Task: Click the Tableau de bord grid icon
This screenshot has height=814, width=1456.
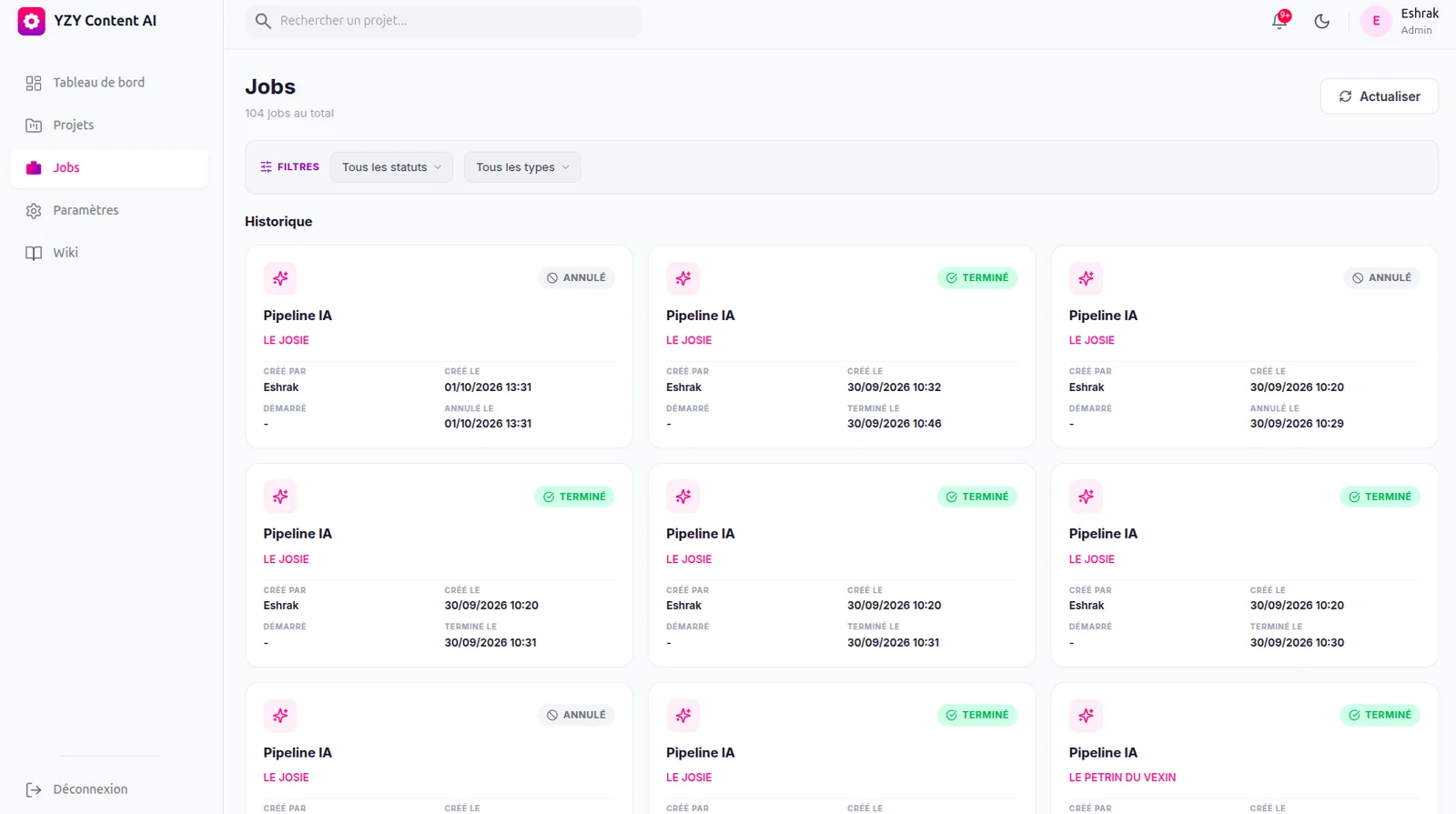Action: click(x=34, y=83)
